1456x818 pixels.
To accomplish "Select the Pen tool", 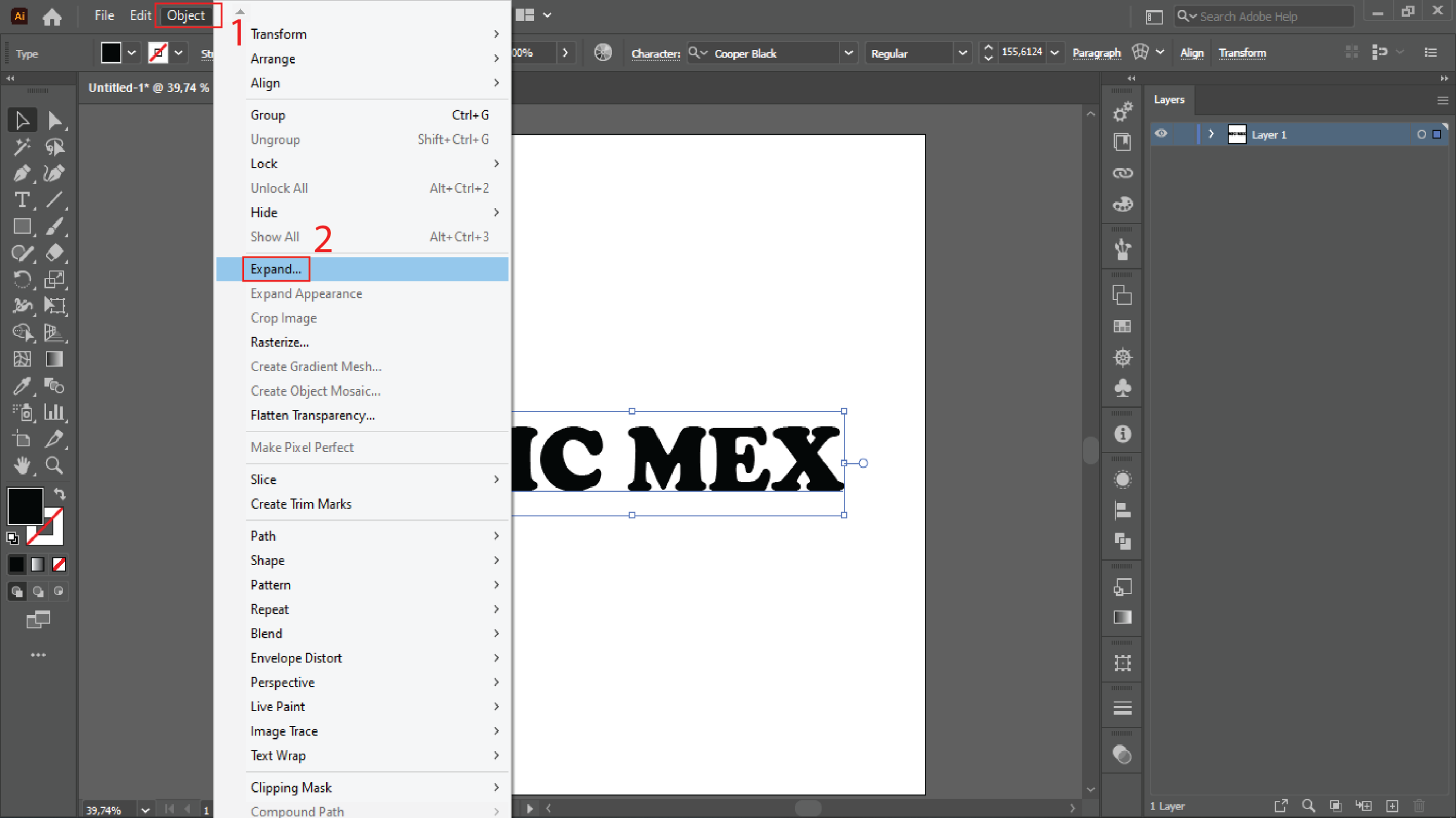I will tap(22, 173).
